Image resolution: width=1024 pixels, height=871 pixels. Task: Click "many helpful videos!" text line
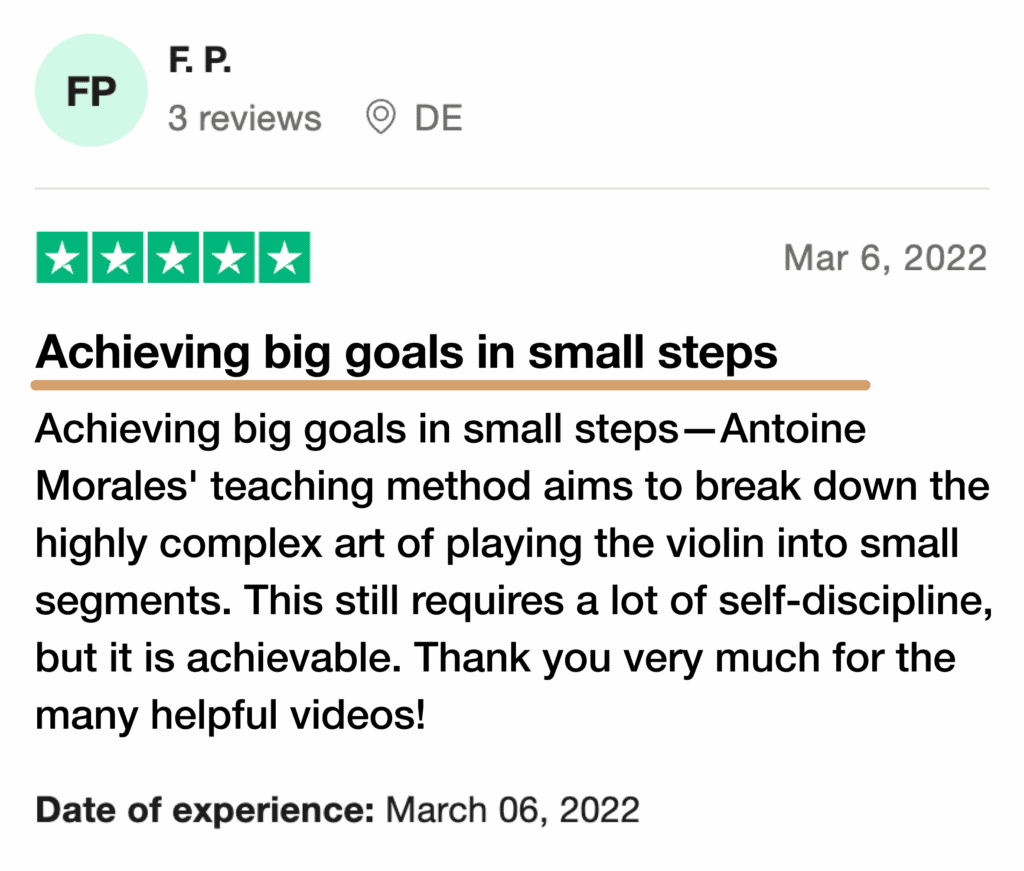230,715
